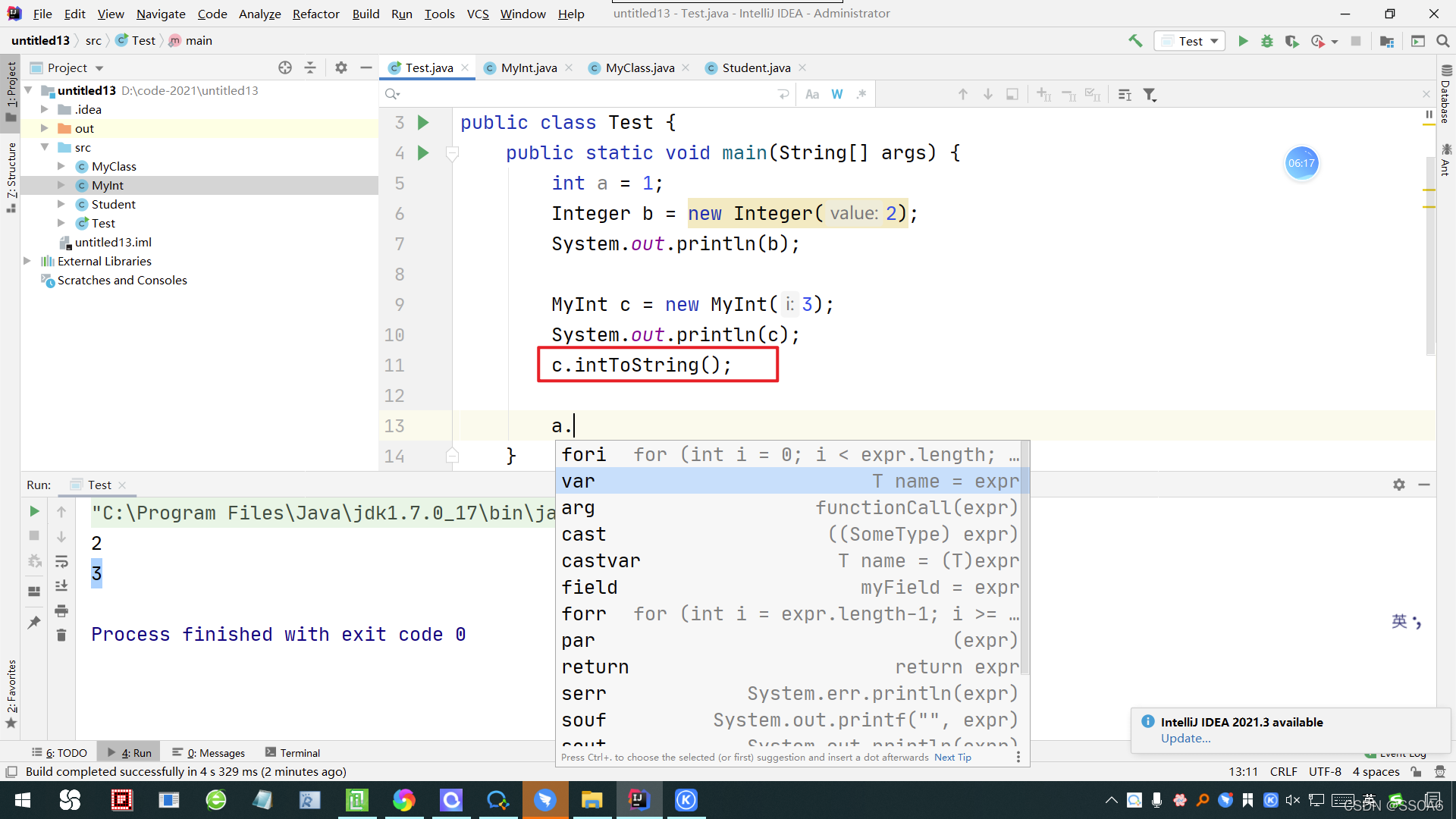This screenshot has height=819, width=1456.
Task: Run with coverage icon
Action: point(1291,41)
